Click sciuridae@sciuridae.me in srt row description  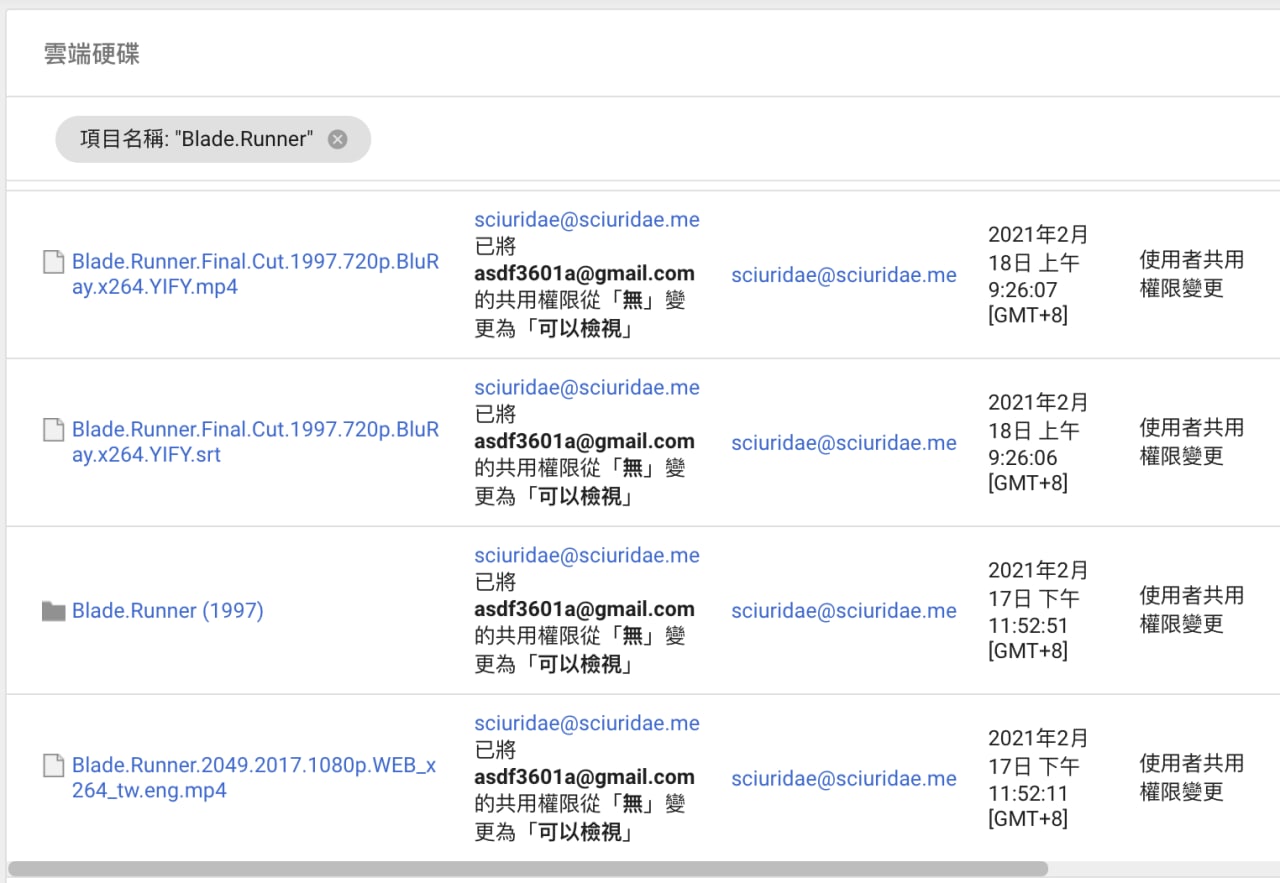[x=587, y=387]
